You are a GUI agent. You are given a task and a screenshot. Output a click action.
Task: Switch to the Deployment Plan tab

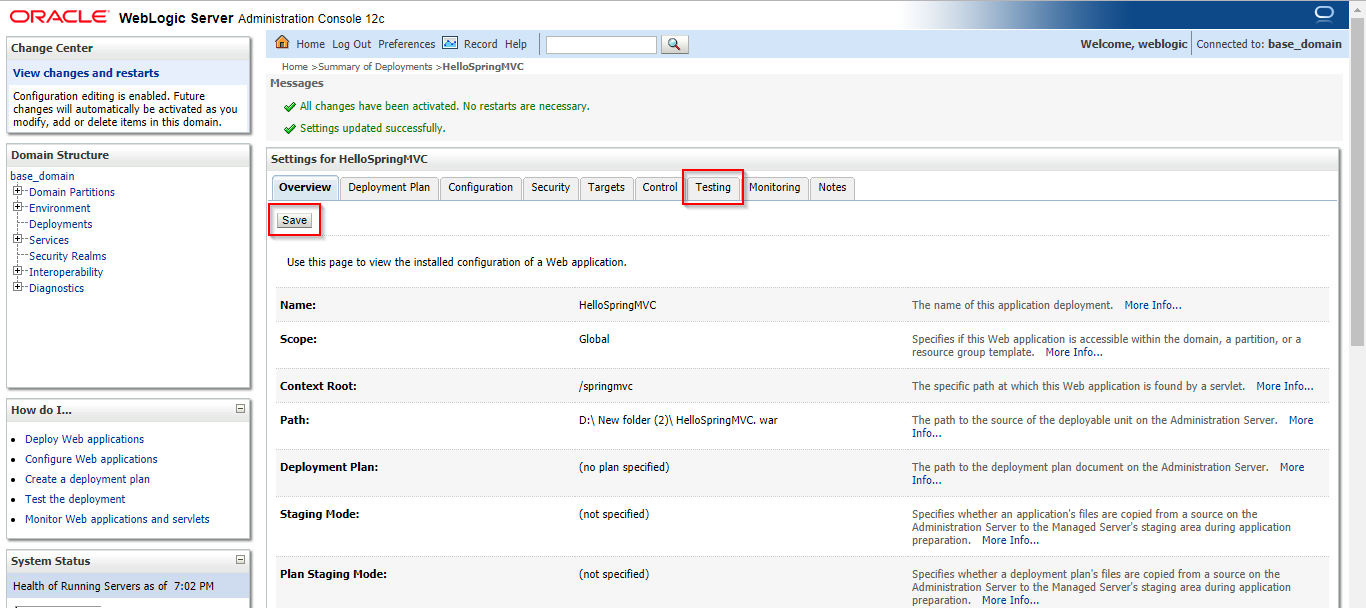point(389,188)
